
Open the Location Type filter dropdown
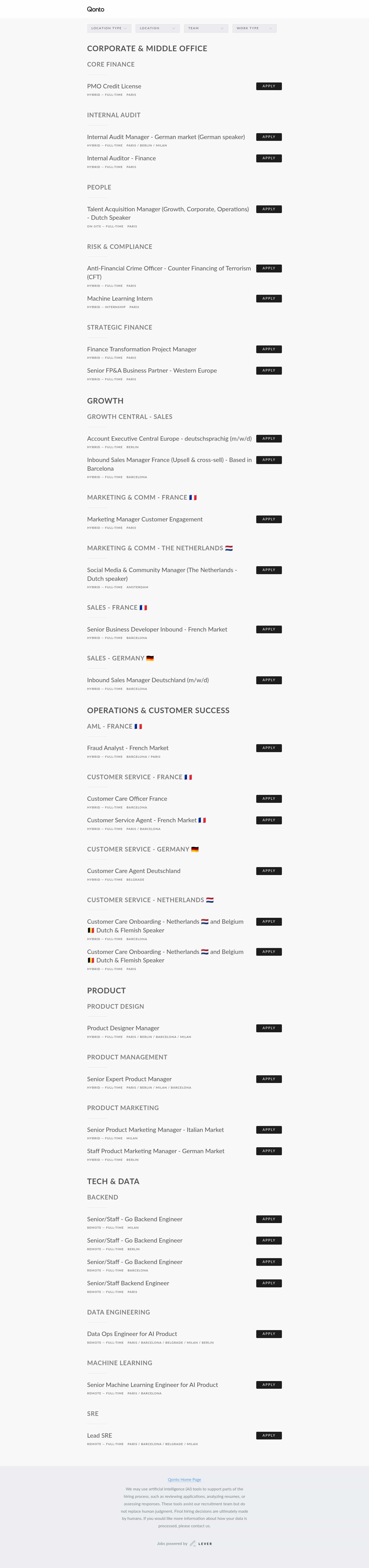click(109, 28)
